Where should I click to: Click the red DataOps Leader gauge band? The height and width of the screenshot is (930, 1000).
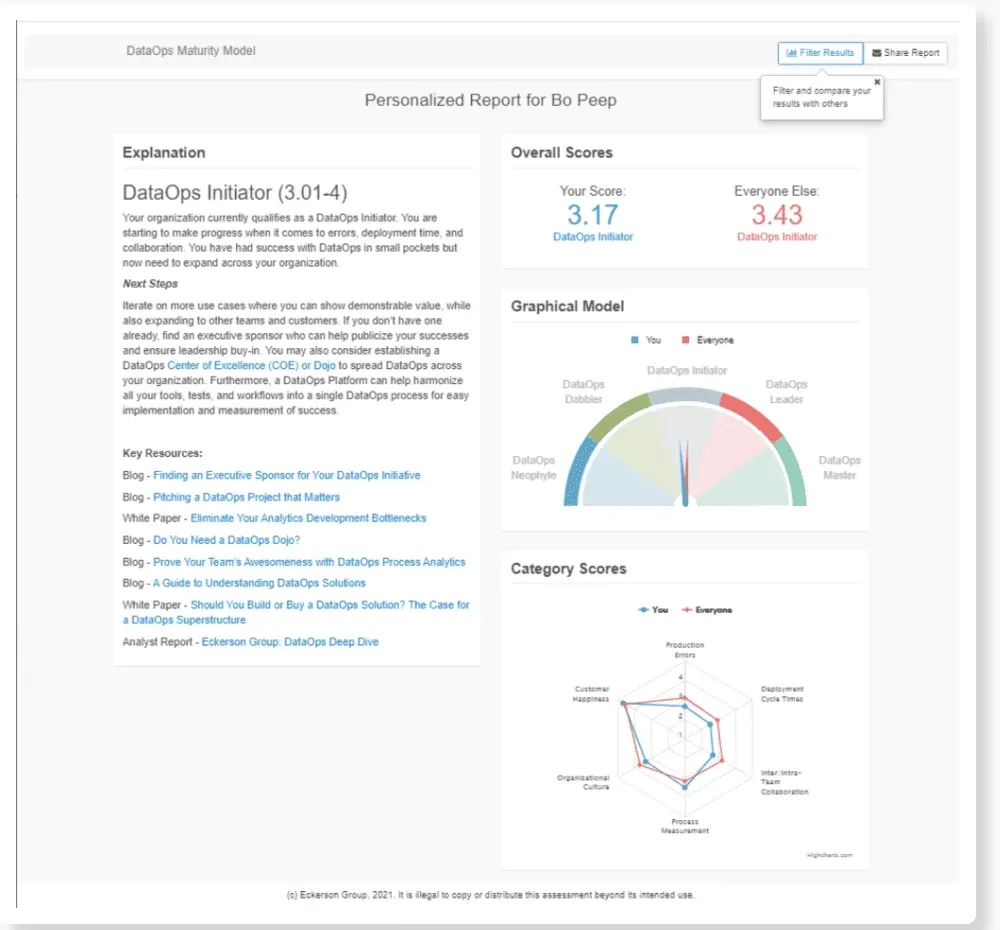click(752, 417)
